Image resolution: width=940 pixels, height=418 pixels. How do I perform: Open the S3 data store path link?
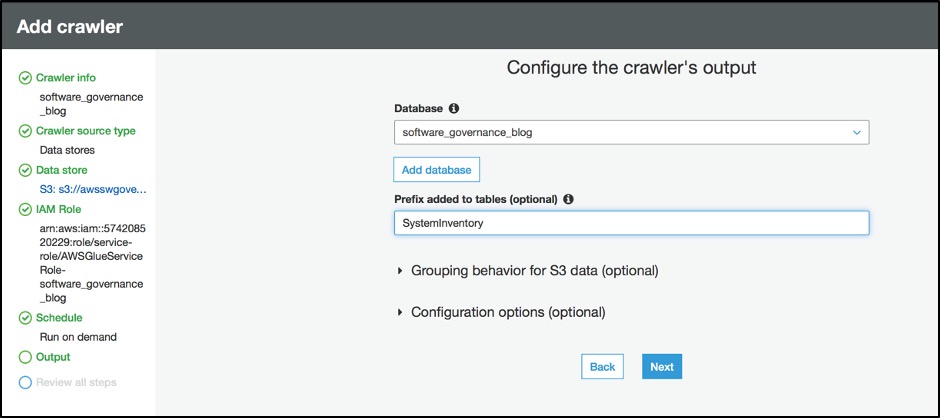coord(93,190)
